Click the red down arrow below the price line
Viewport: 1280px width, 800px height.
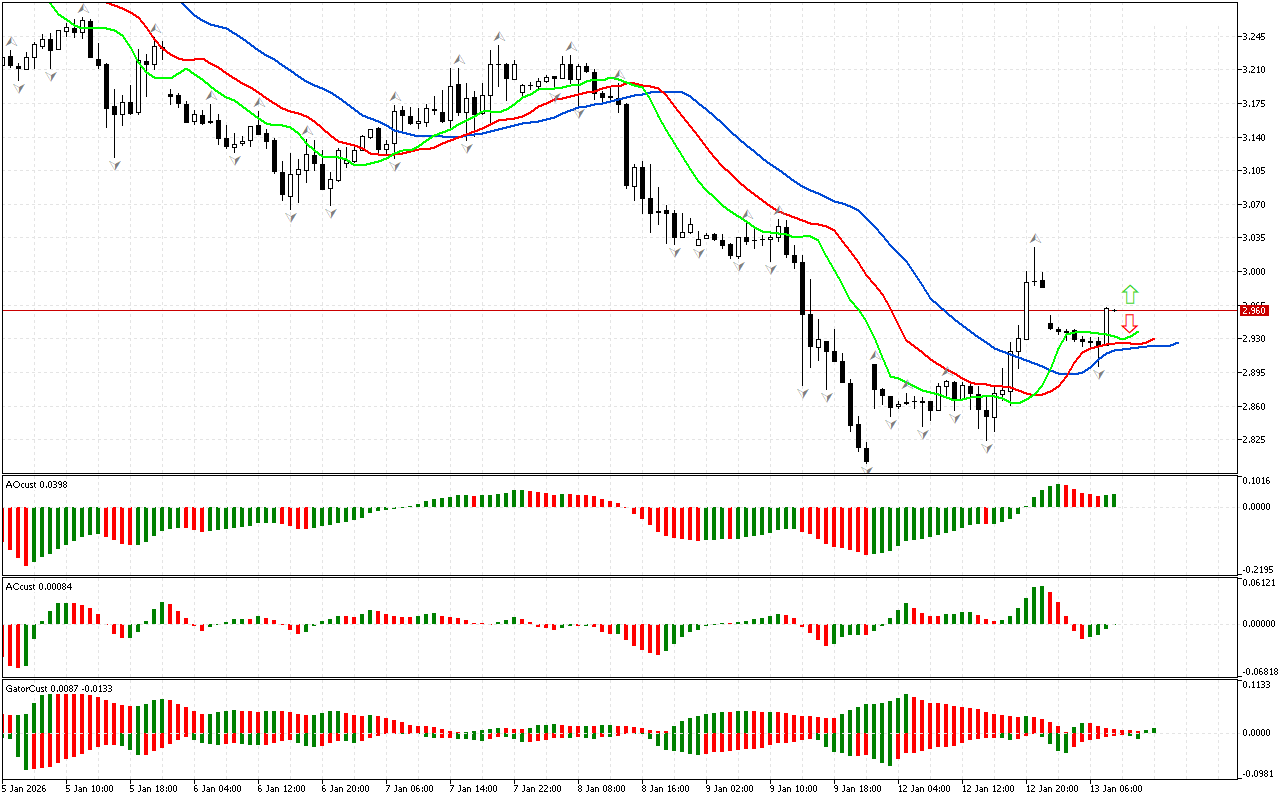(1129, 323)
